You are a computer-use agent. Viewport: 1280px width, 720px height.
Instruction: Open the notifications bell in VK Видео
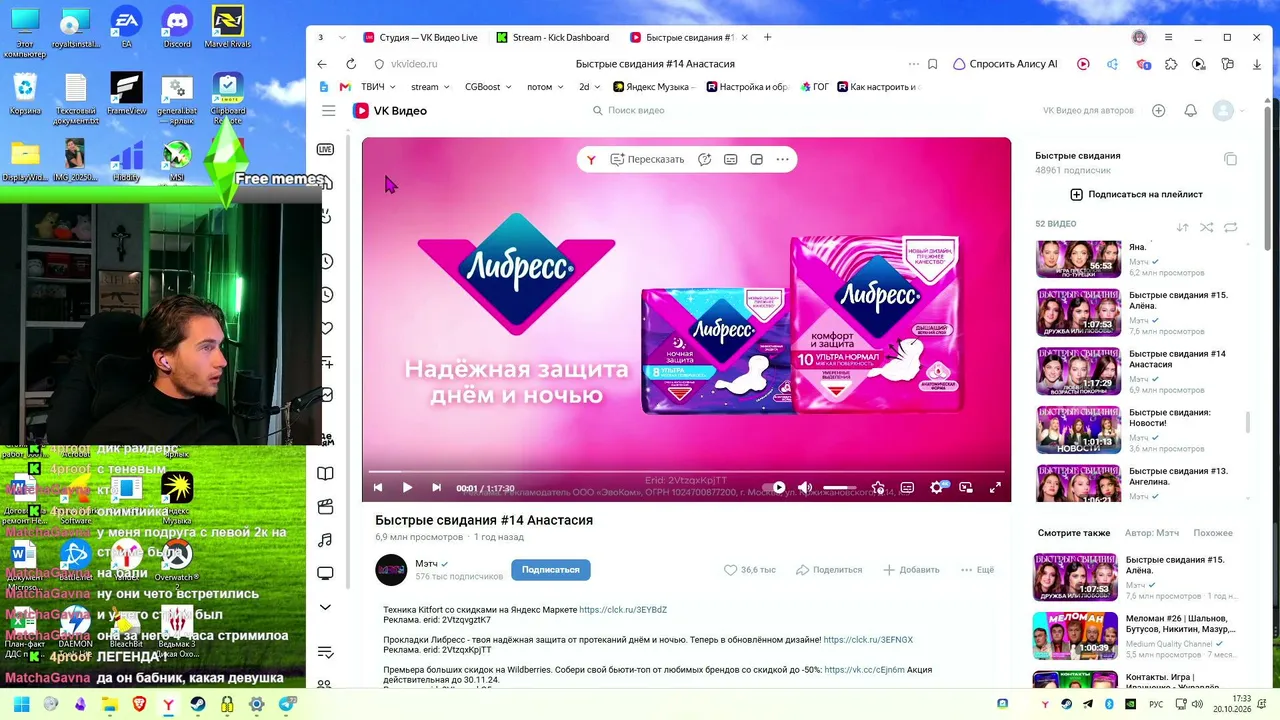(x=1190, y=111)
